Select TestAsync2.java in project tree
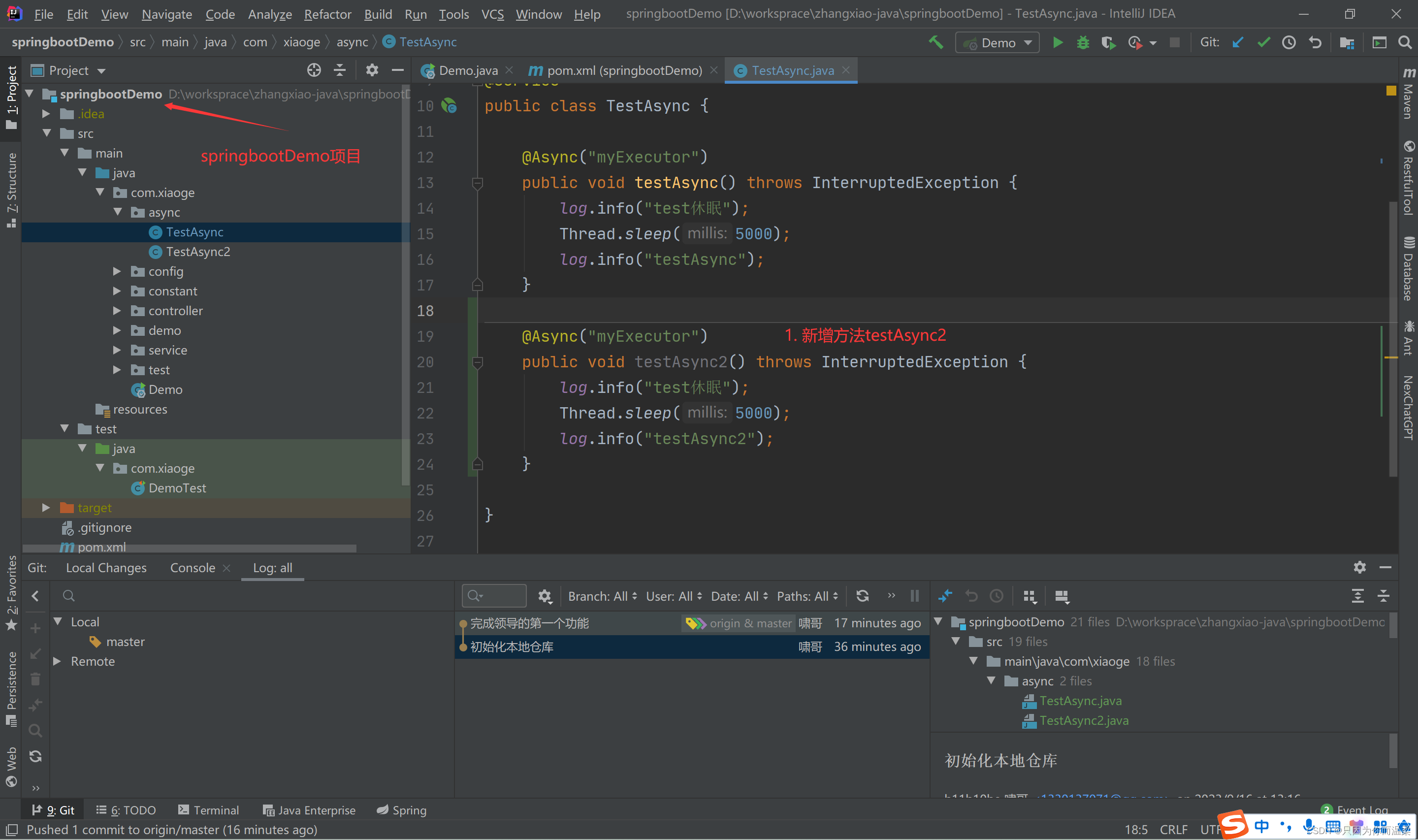 click(x=196, y=251)
